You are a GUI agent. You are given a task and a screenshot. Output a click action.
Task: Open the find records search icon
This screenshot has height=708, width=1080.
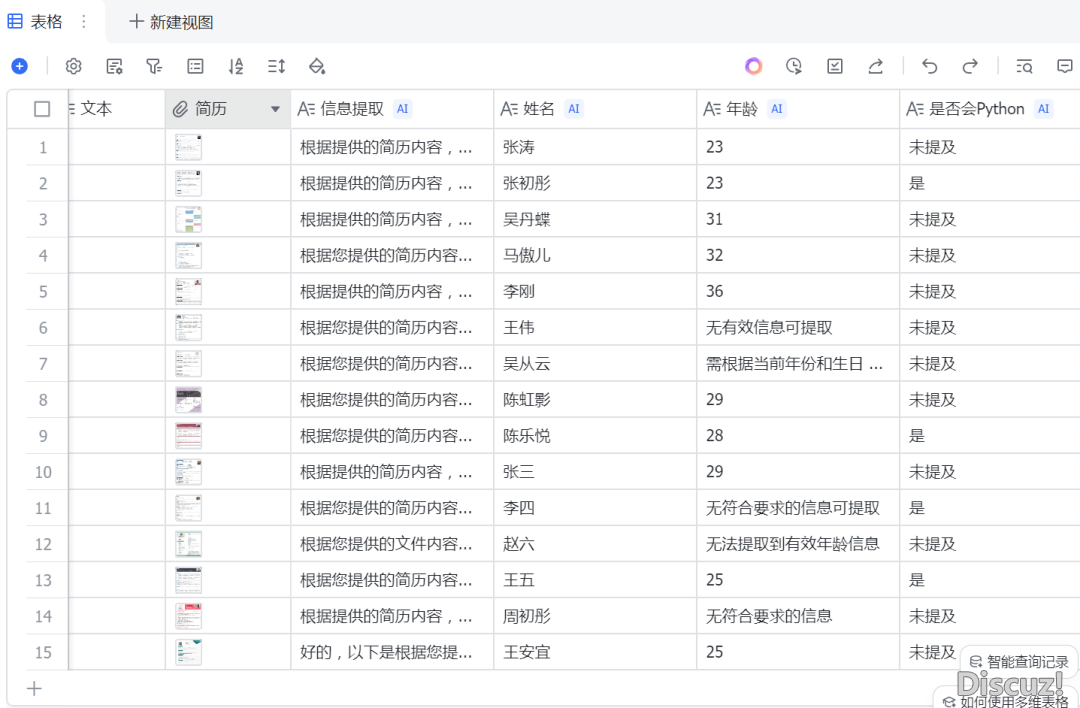[x=1024, y=66]
